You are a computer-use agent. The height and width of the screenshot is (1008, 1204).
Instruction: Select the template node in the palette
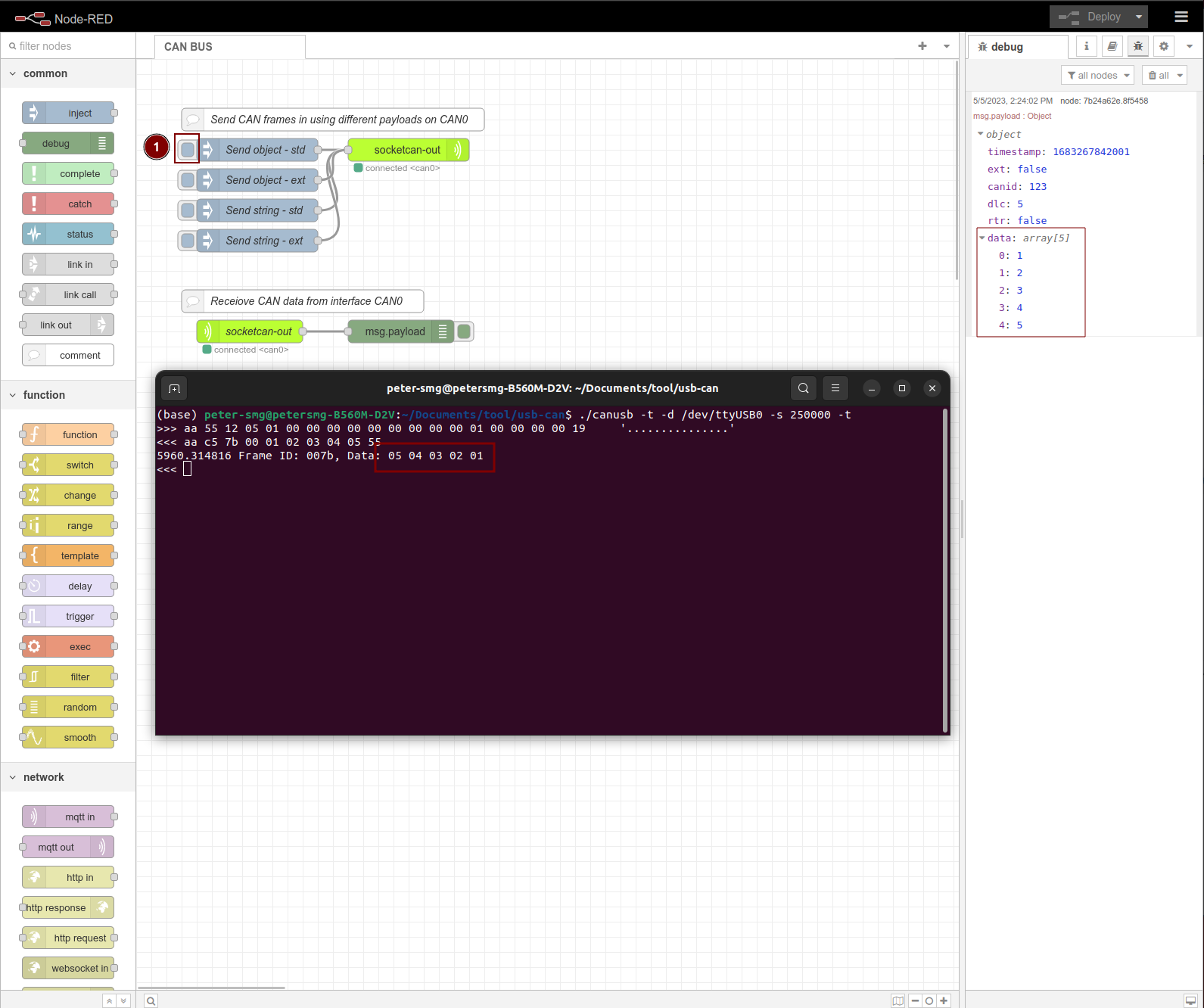[x=68, y=555]
